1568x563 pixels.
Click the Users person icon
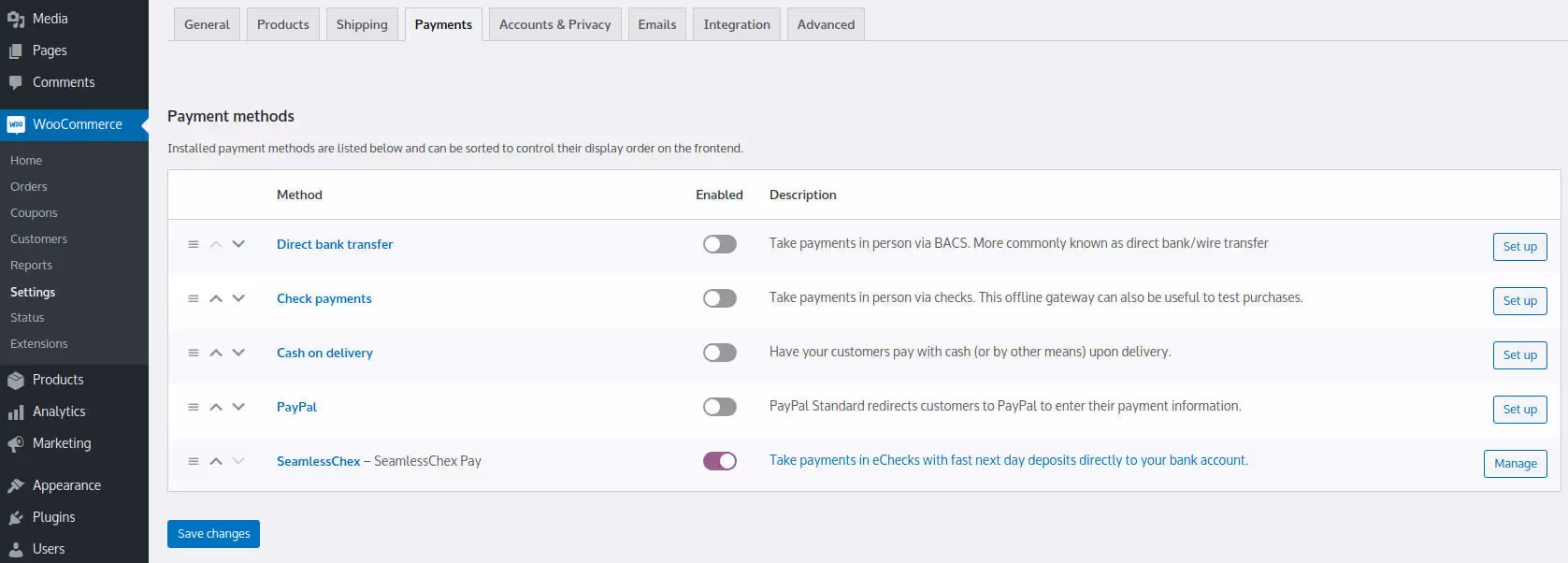click(16, 549)
